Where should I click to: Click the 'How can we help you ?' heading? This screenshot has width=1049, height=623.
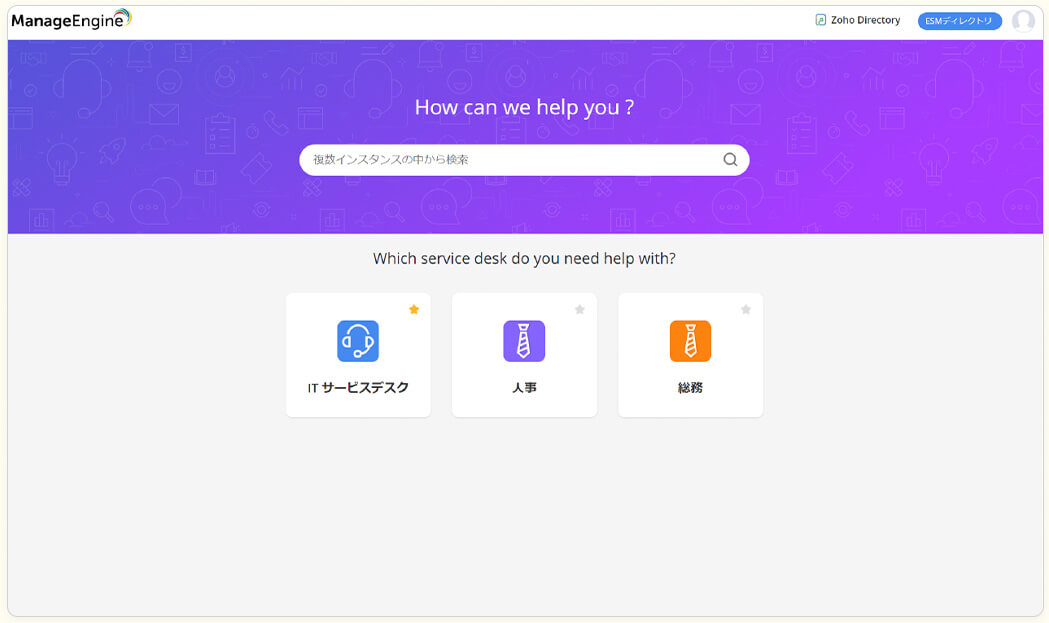524,107
